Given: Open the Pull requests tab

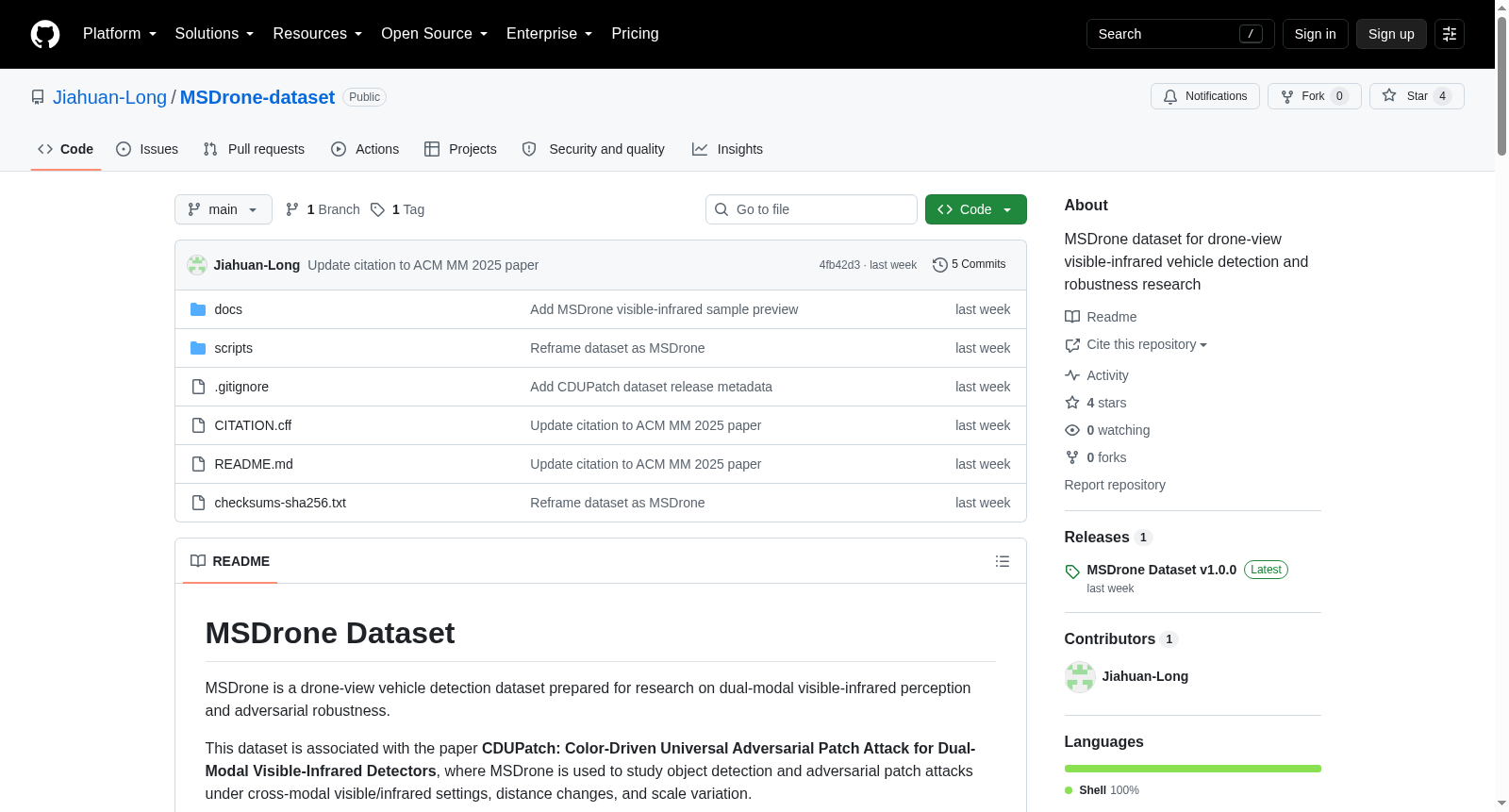Looking at the screenshot, I should [x=254, y=149].
